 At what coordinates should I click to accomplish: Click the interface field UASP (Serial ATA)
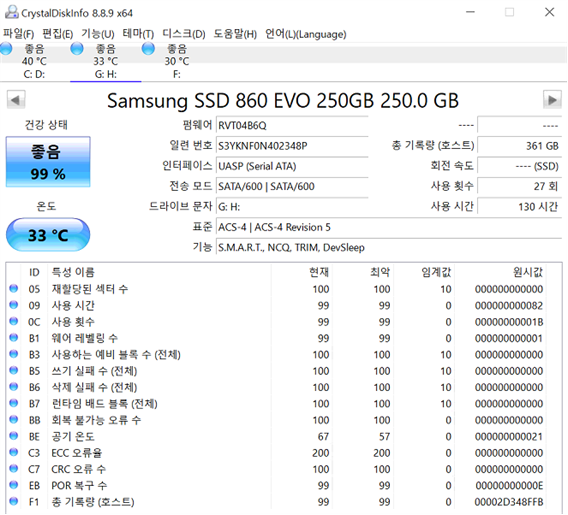pos(292,166)
